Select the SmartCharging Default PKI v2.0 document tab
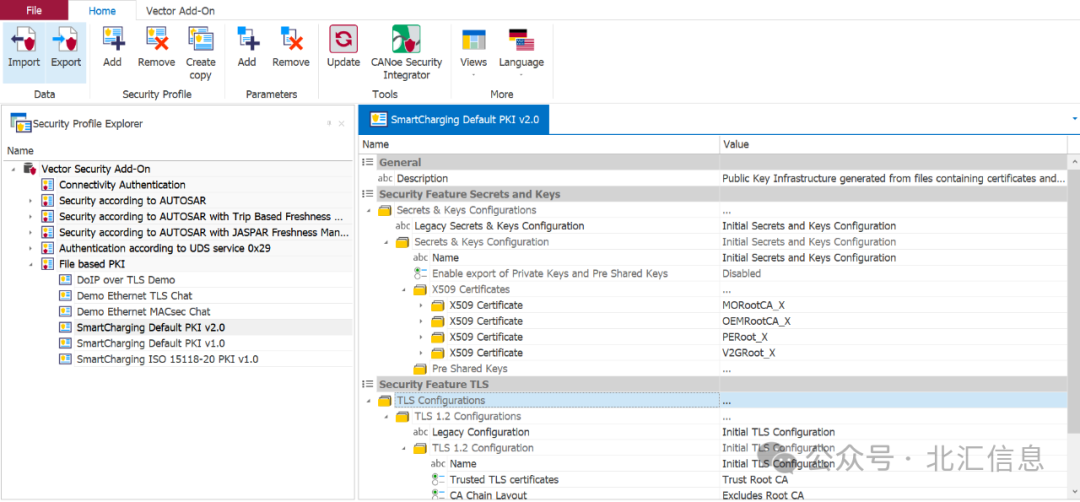The width and height of the screenshot is (1080, 502). (455, 119)
